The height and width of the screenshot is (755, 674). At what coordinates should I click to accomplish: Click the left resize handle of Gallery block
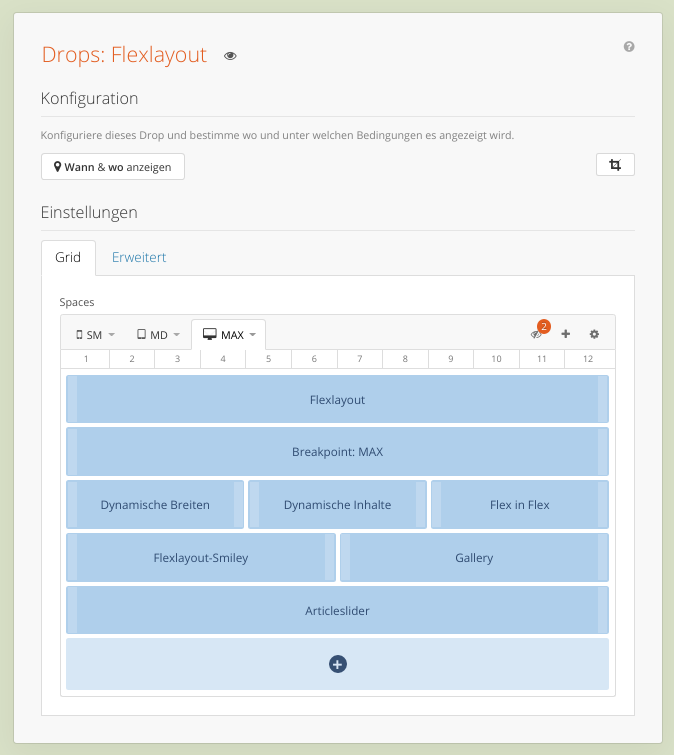[x=345, y=558]
